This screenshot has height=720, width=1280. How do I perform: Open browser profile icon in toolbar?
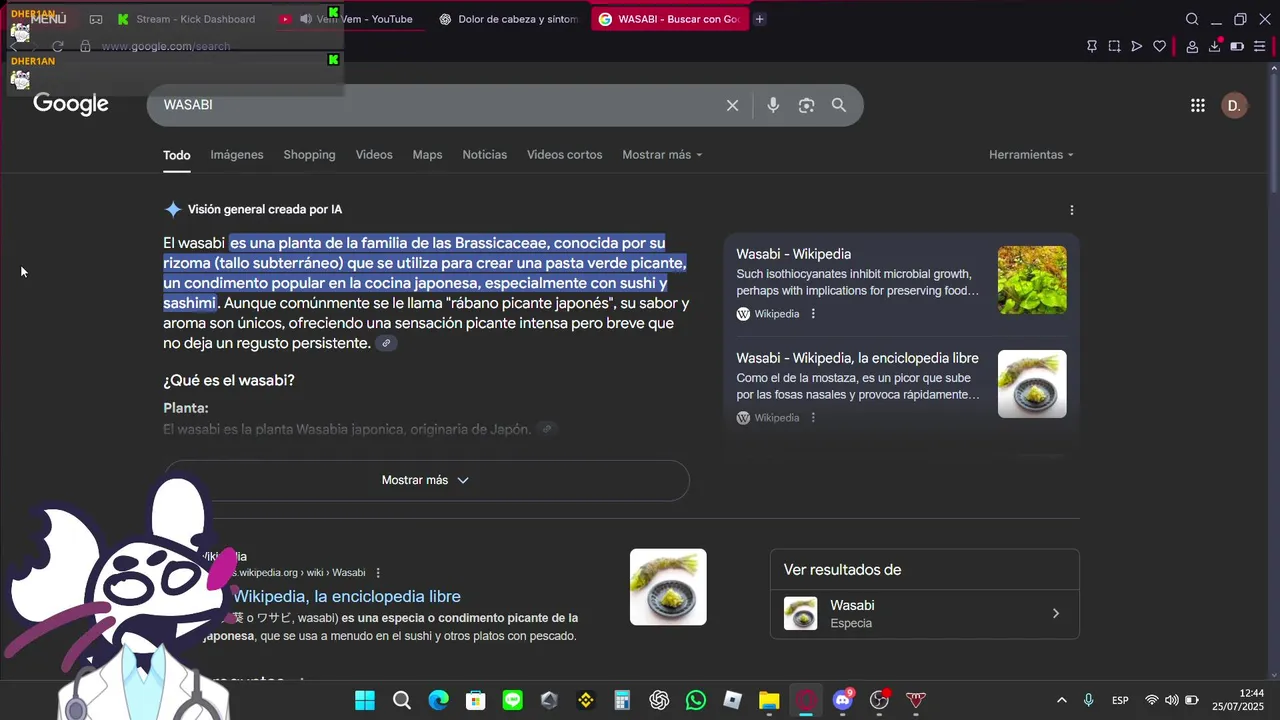pyautogui.click(x=1192, y=46)
